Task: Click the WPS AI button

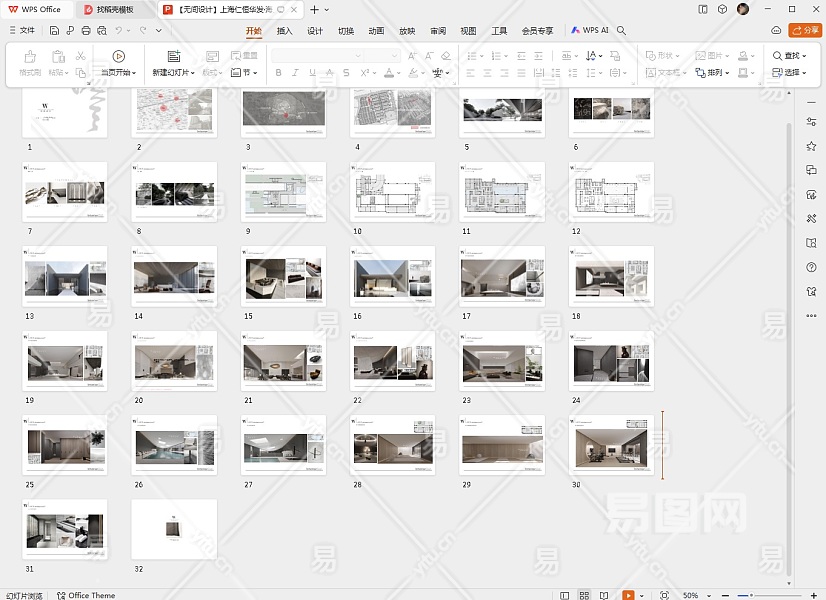Action: click(590, 31)
